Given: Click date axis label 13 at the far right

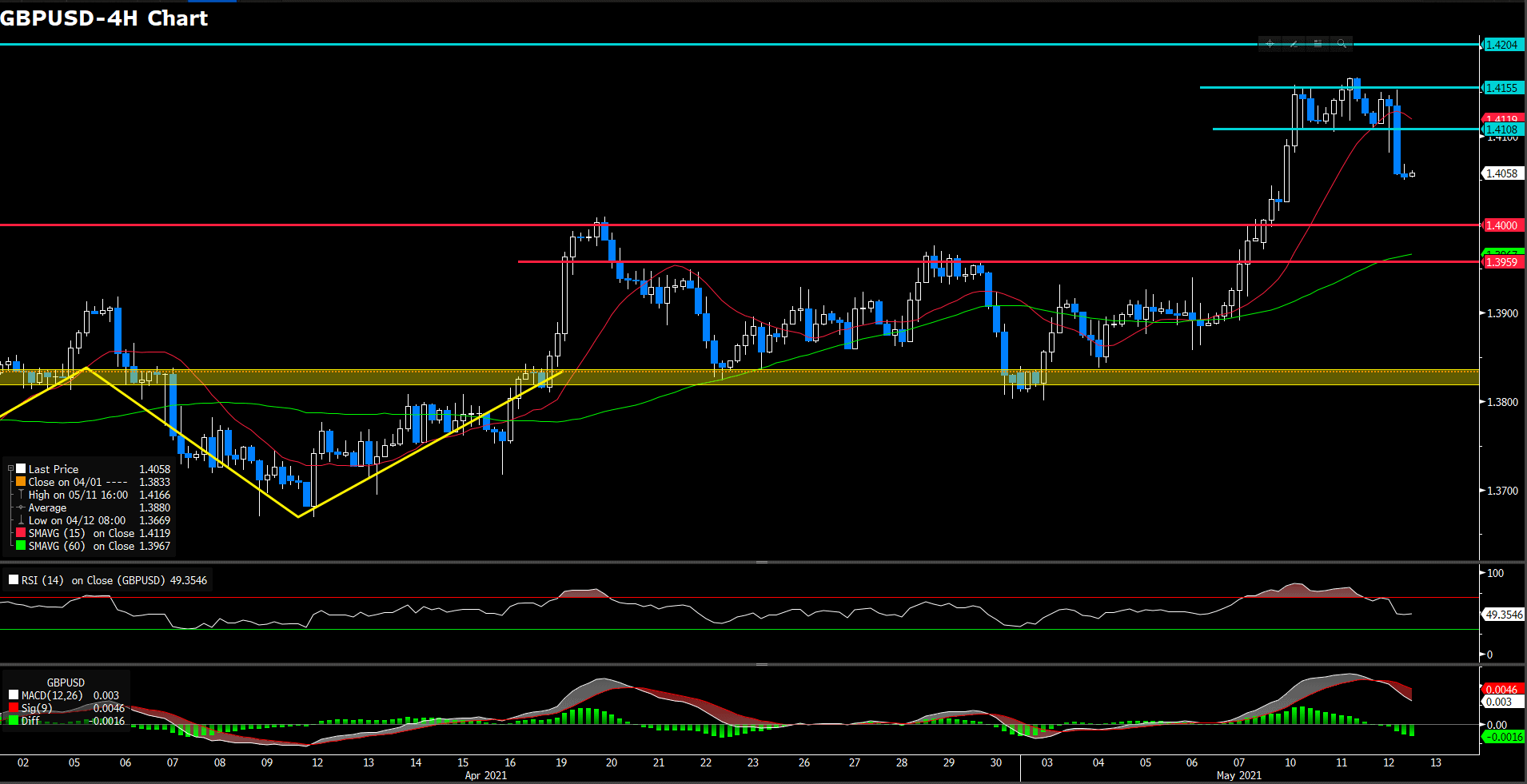Looking at the screenshot, I should (1436, 762).
